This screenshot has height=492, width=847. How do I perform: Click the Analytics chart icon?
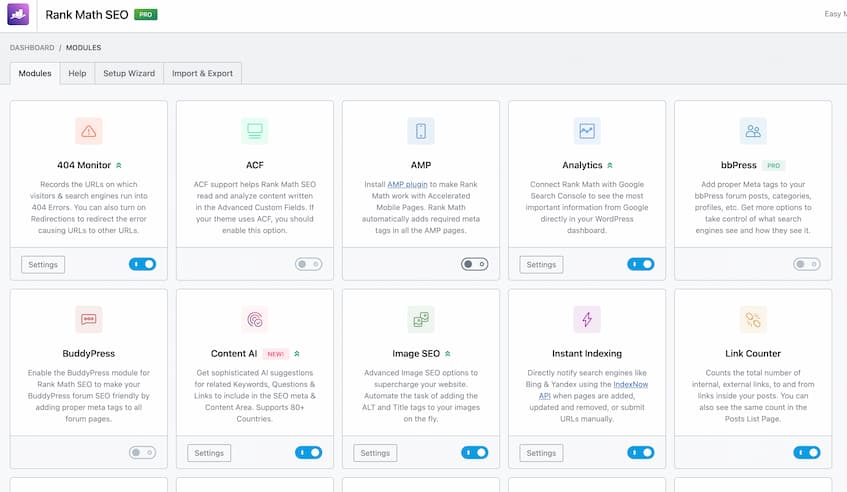coord(587,131)
